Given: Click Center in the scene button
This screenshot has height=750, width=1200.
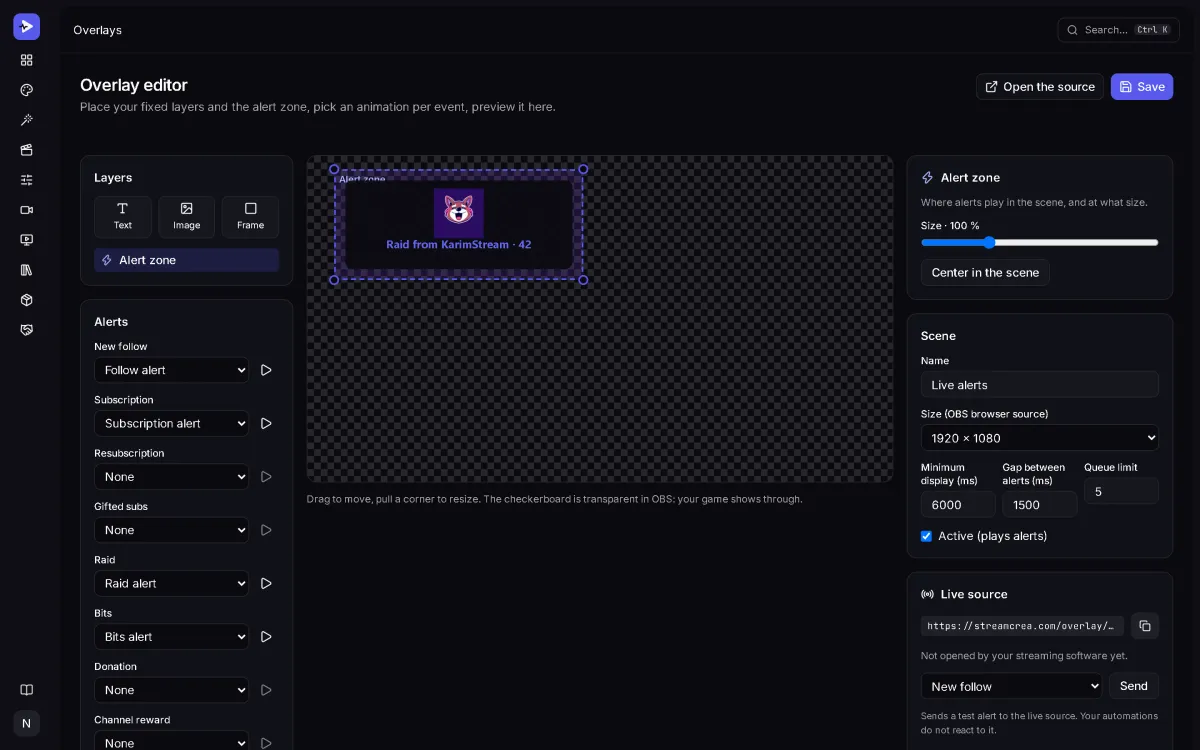Looking at the screenshot, I should point(985,272).
